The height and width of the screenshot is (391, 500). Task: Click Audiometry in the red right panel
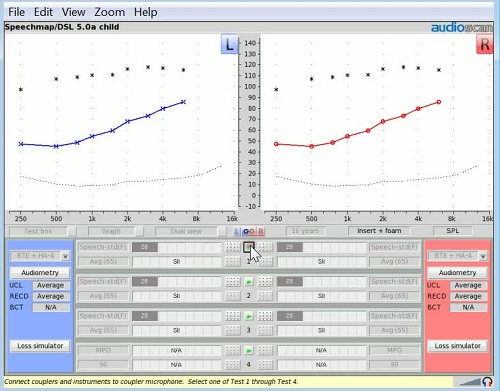coord(457,273)
